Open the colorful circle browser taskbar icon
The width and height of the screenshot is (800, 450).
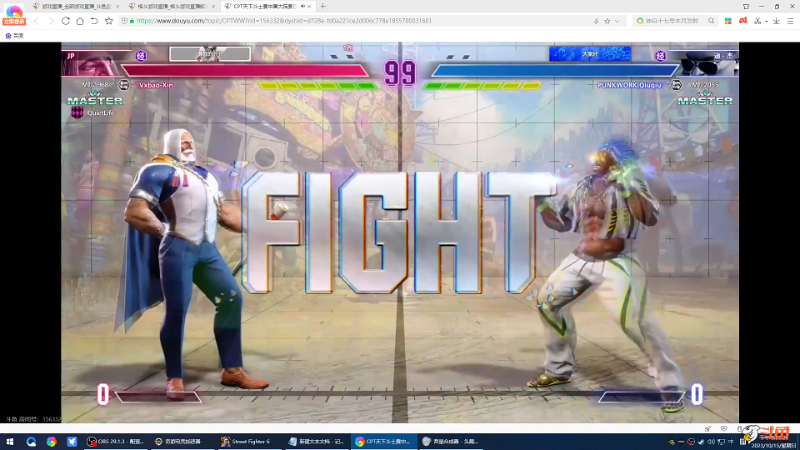click(52, 442)
